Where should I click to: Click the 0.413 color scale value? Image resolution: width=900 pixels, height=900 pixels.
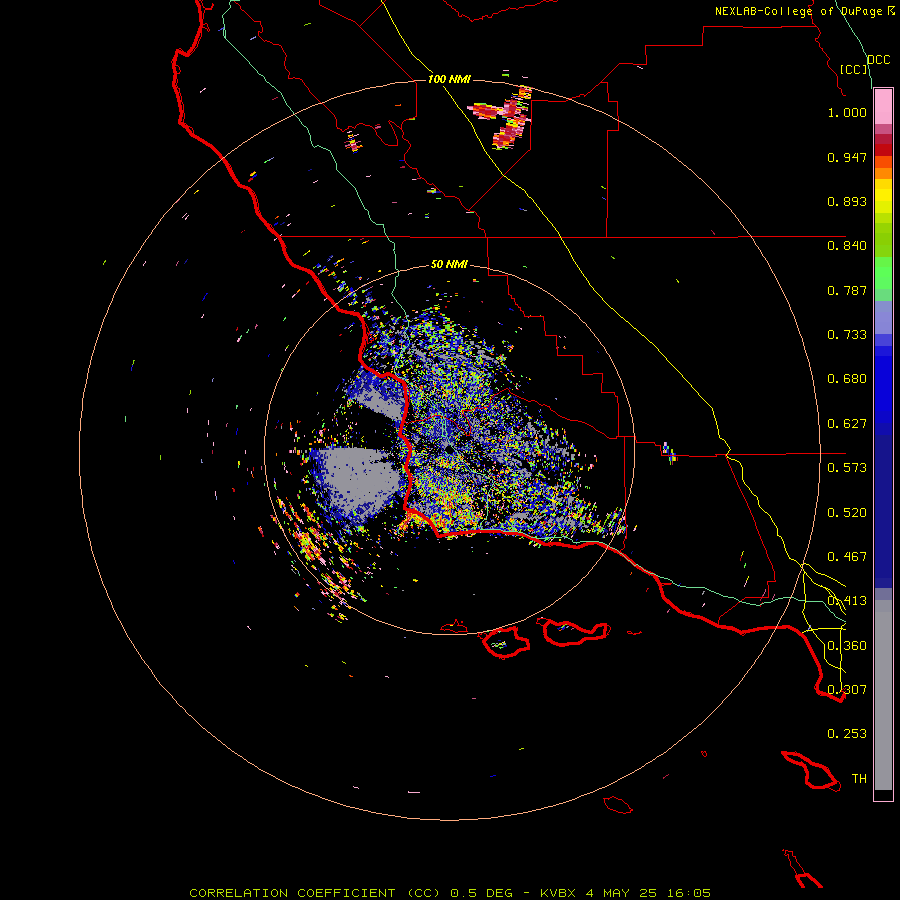pos(847,601)
